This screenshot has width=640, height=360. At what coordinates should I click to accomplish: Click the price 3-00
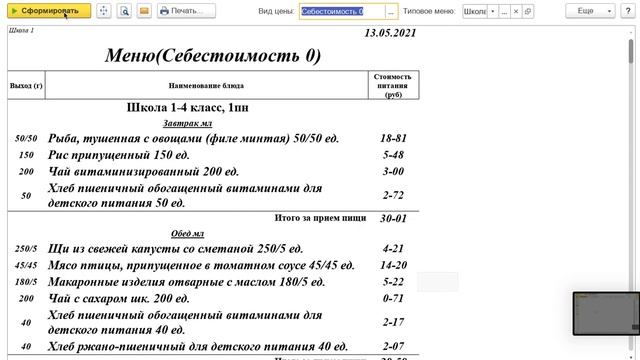coord(393,171)
